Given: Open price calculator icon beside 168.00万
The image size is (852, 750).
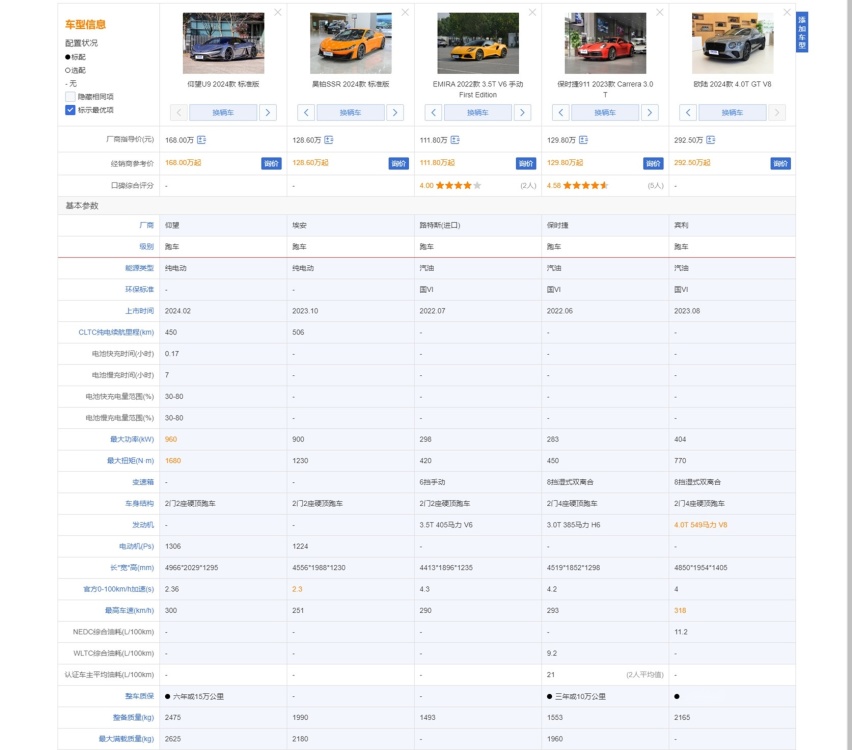Looking at the screenshot, I should click(x=202, y=140).
